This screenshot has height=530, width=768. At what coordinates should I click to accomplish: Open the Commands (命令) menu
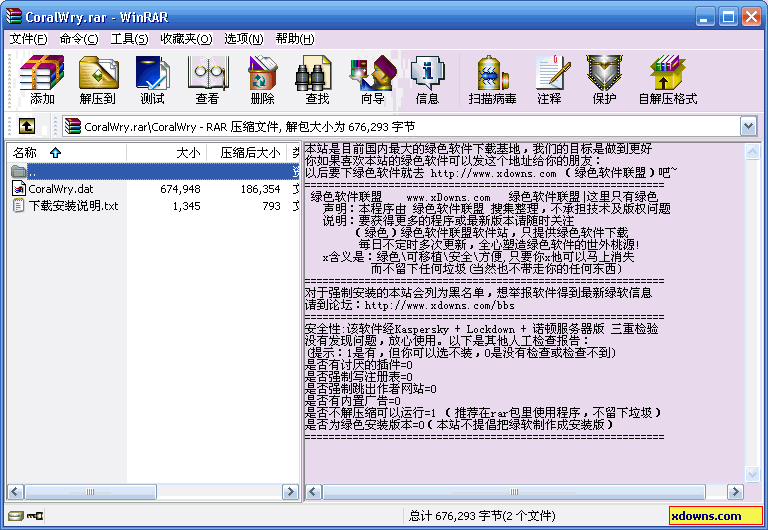click(x=79, y=39)
